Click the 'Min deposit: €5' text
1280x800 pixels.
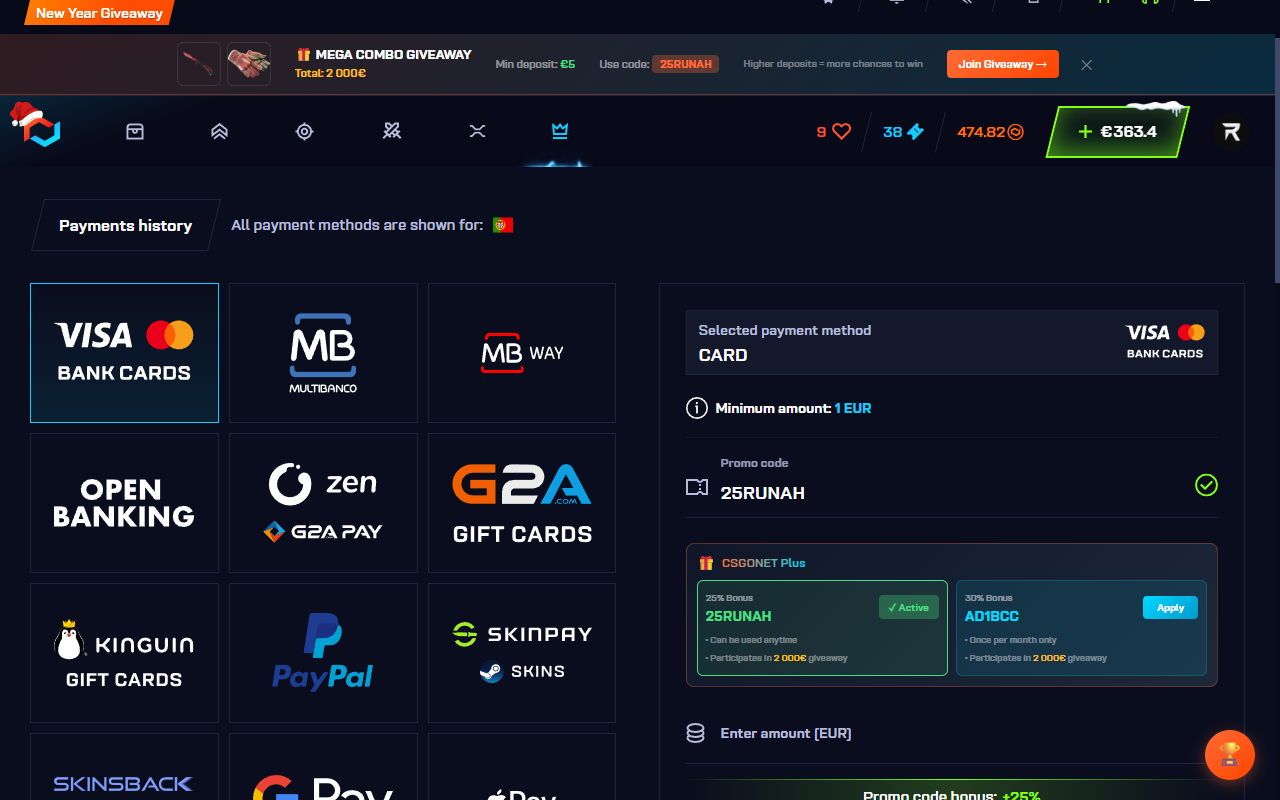535,64
